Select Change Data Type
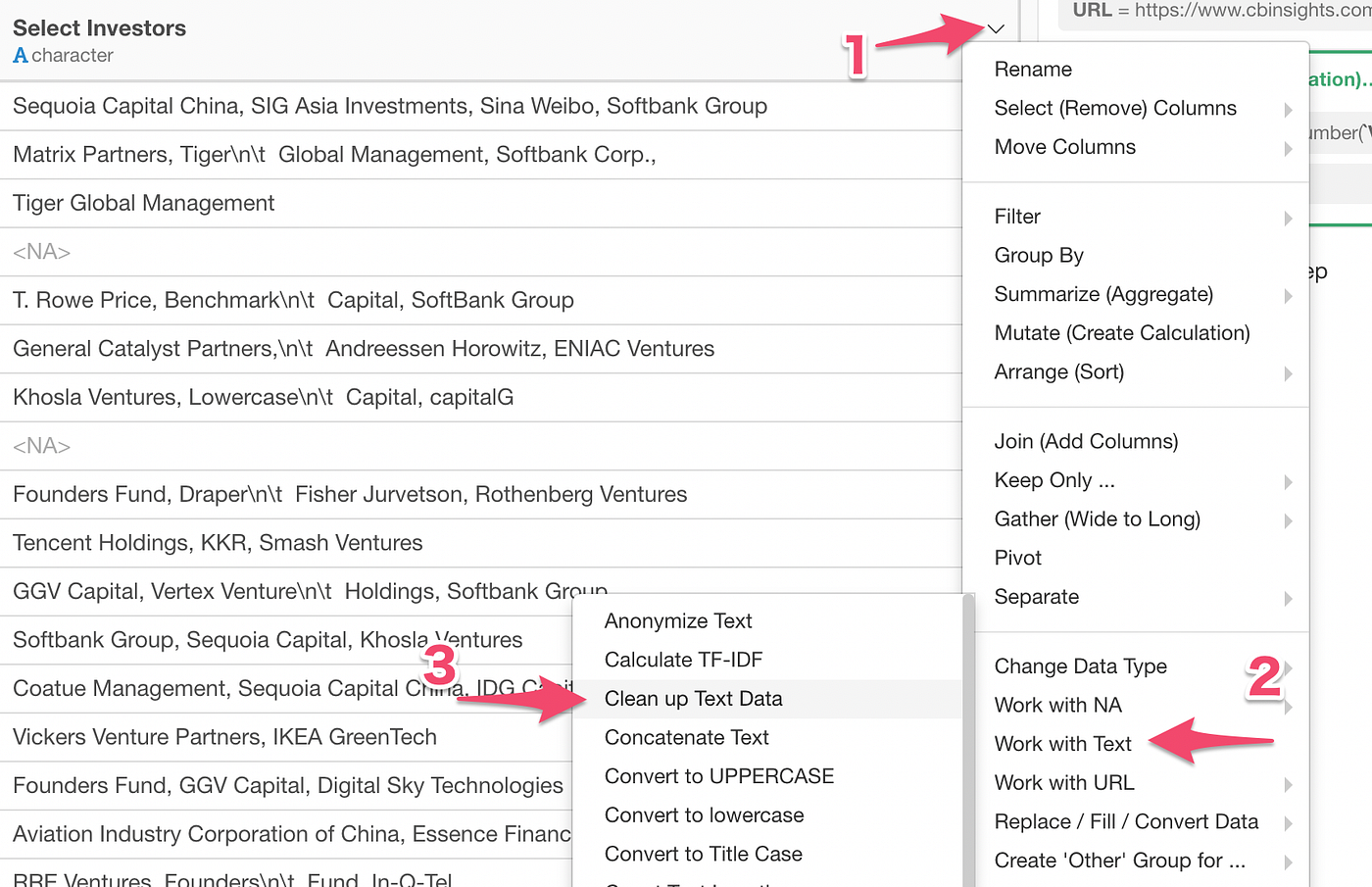 pyautogui.click(x=1080, y=665)
